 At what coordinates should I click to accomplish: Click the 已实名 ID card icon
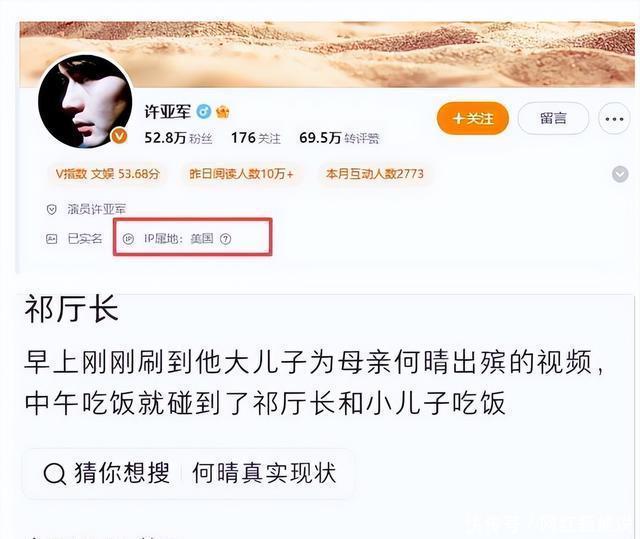[51, 239]
